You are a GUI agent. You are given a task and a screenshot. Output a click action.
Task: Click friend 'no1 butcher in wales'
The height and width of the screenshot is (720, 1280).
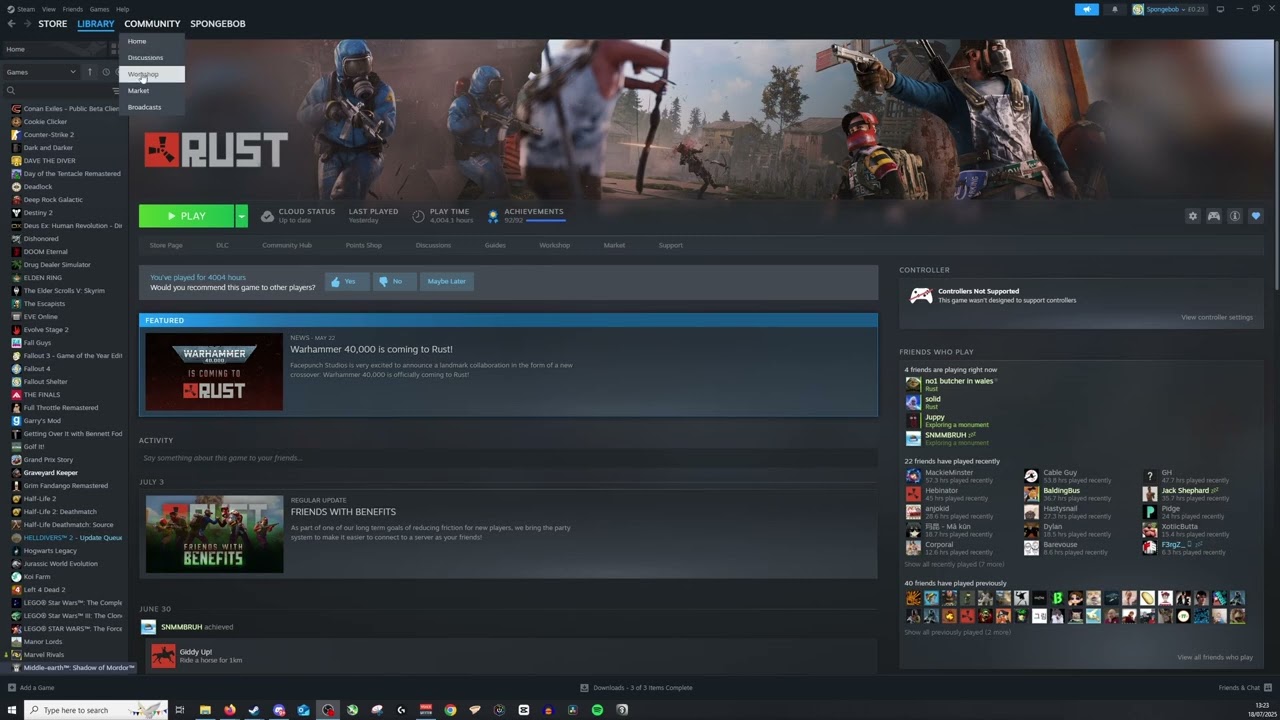pyautogui.click(x=959, y=381)
